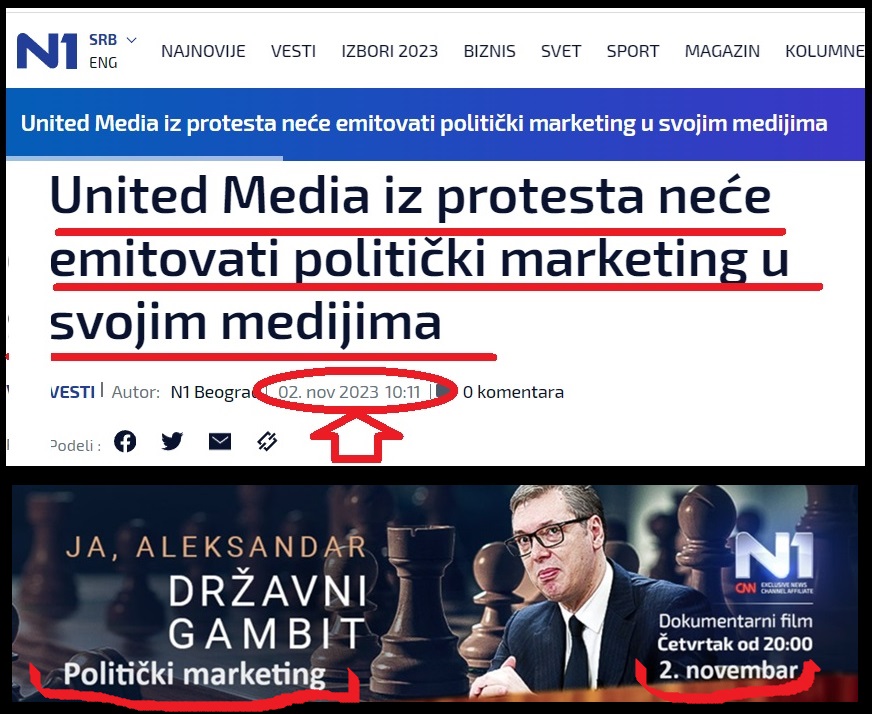This screenshot has width=872, height=714.
Task: Open the NAJNOVIJE menu item
Action: [x=203, y=51]
